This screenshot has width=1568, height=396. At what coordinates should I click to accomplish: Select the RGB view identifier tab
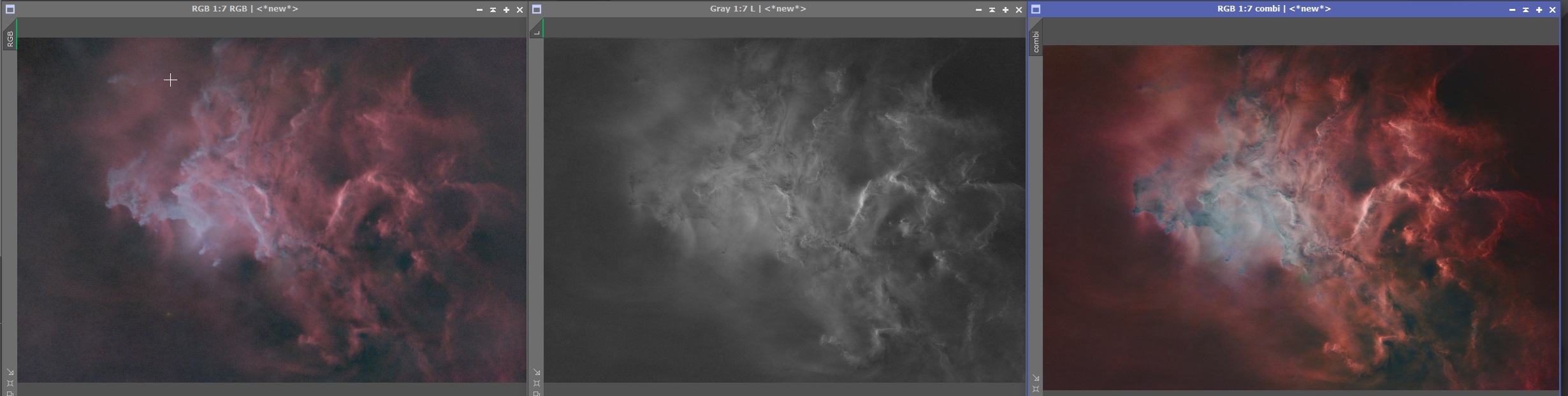tap(10, 39)
